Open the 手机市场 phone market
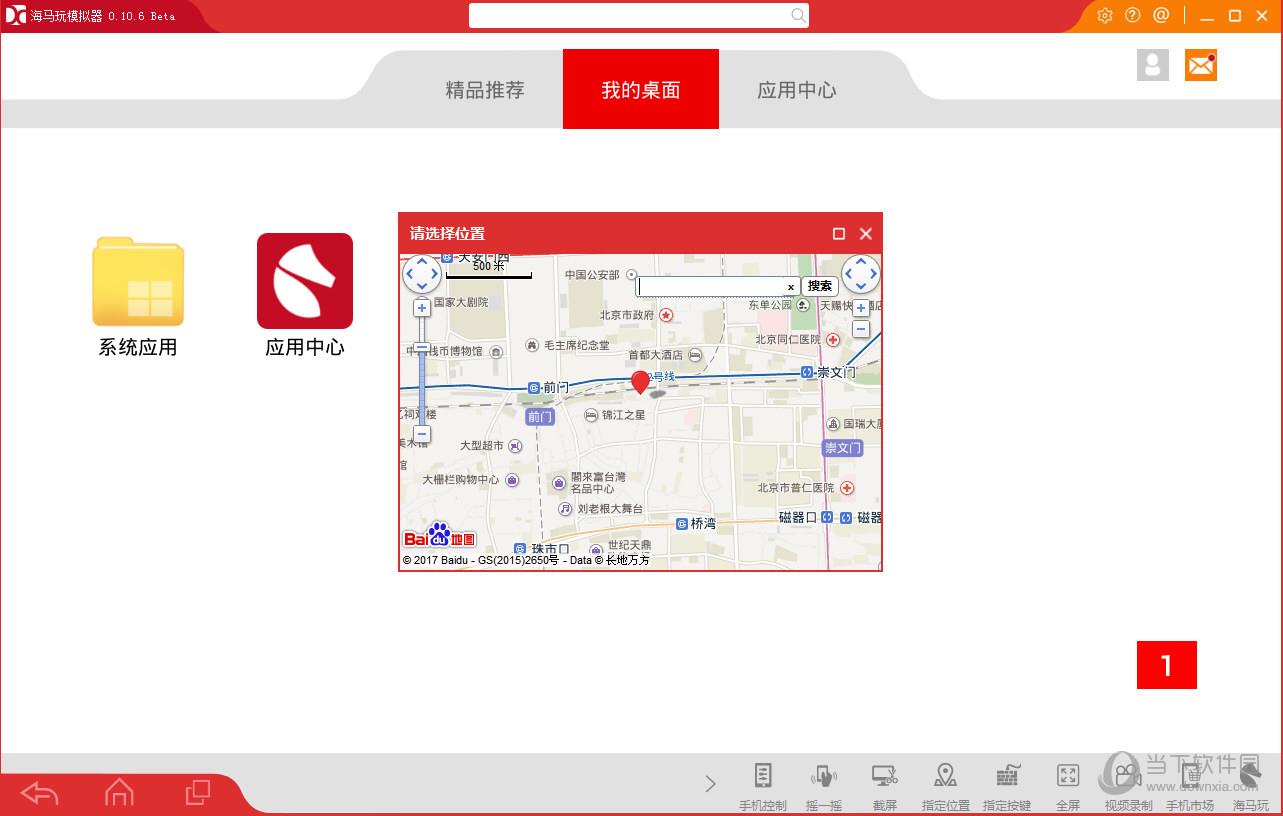 tap(1190, 786)
